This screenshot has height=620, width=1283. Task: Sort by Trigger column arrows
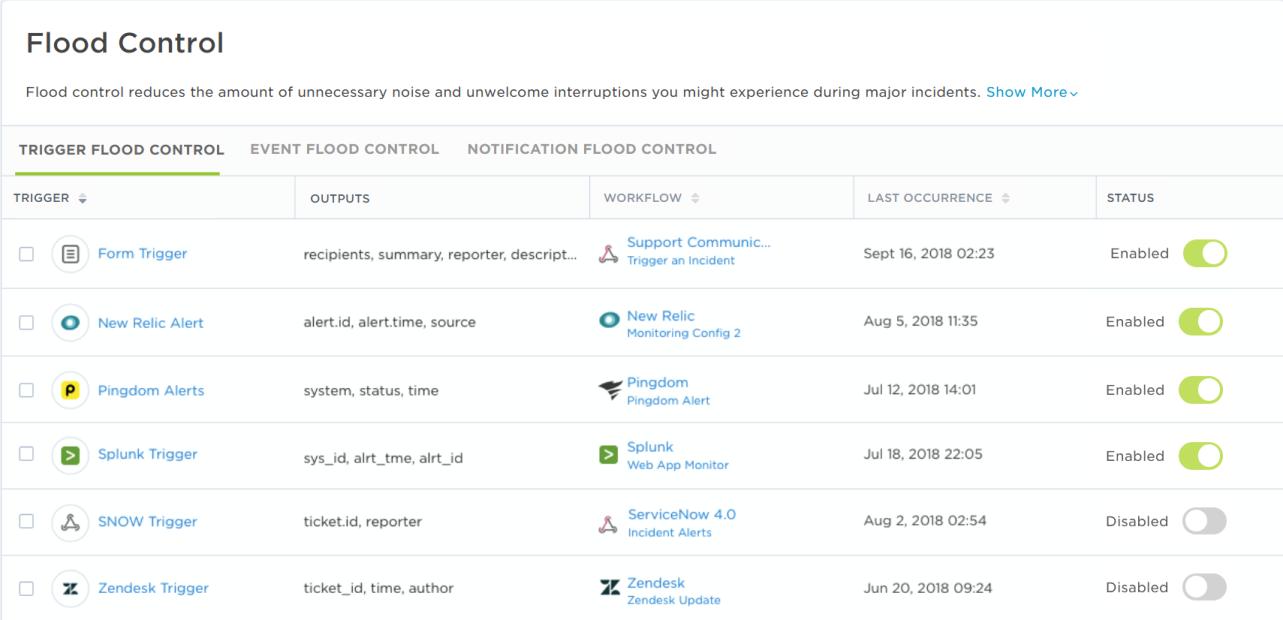(83, 199)
